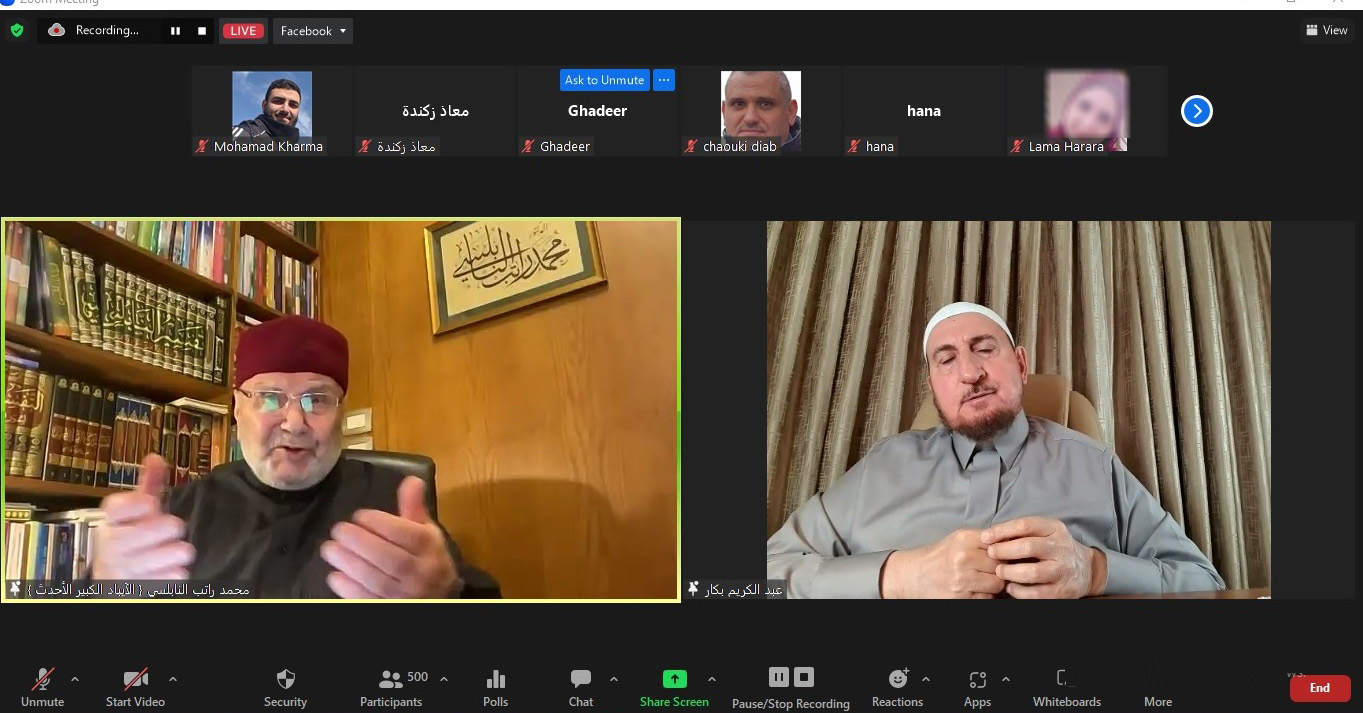Screen dimensions: 1363x713
Task: Open the Chat panel
Action: (580, 680)
